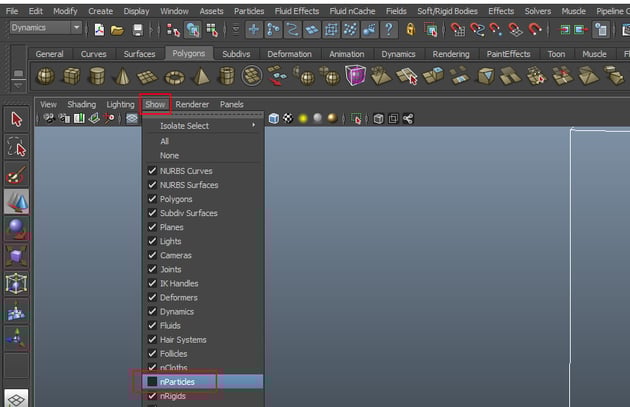
Task: Switch to the Surfaces shelf tab
Action: click(x=139, y=54)
